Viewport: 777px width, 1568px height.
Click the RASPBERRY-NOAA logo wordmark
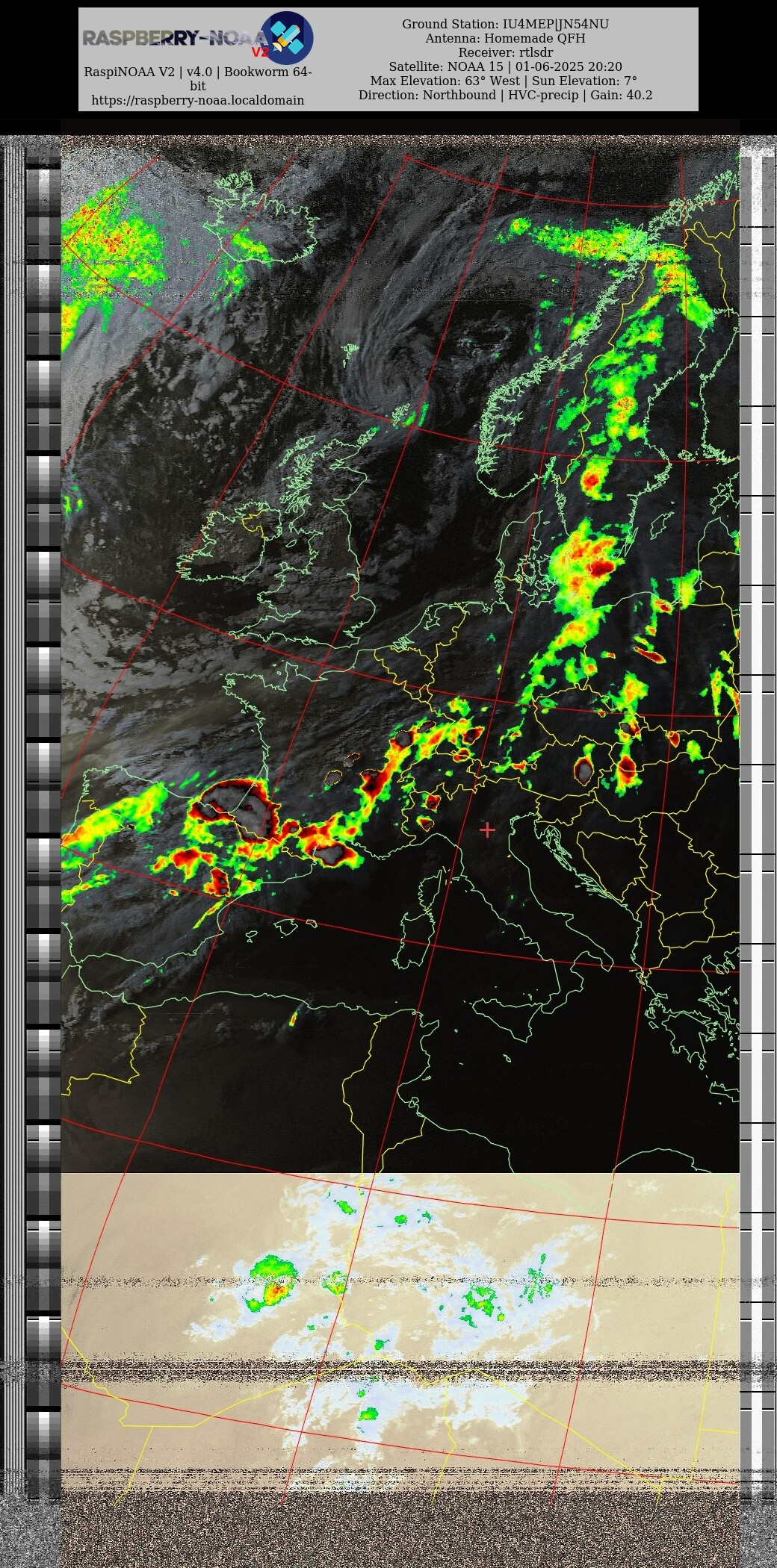point(174,39)
